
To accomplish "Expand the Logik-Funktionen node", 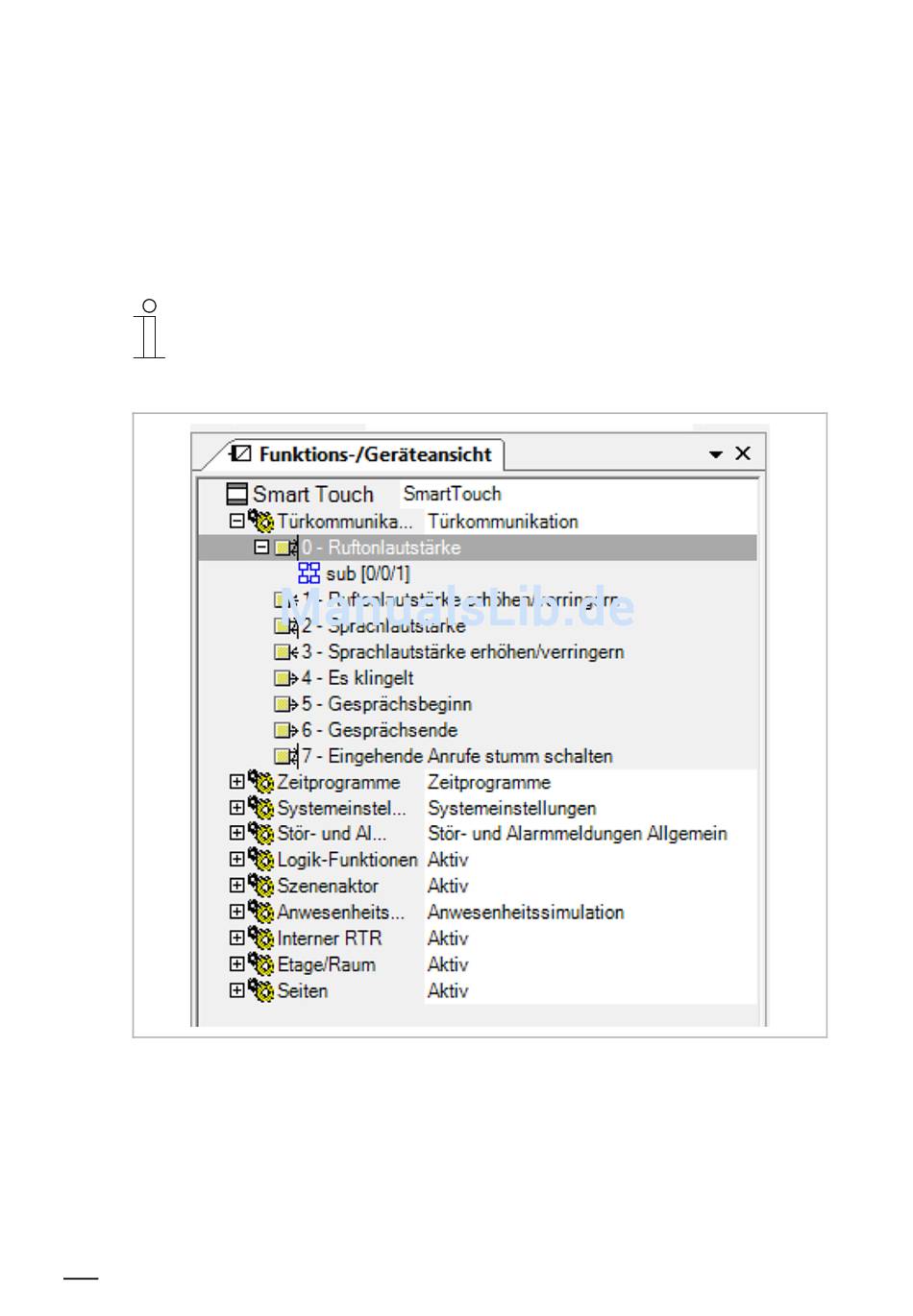I will (236, 860).
